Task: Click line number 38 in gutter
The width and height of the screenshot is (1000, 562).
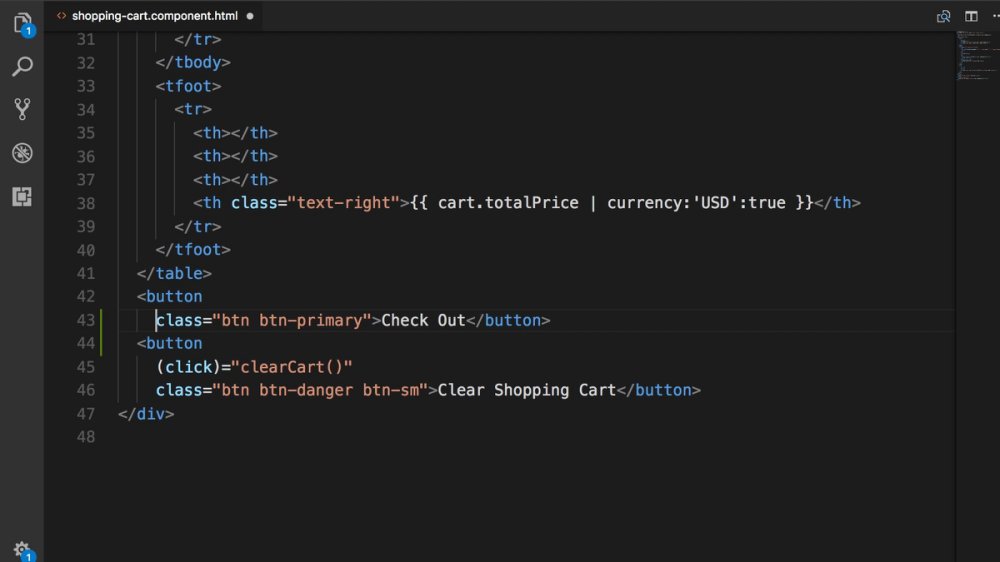Action: click(85, 203)
